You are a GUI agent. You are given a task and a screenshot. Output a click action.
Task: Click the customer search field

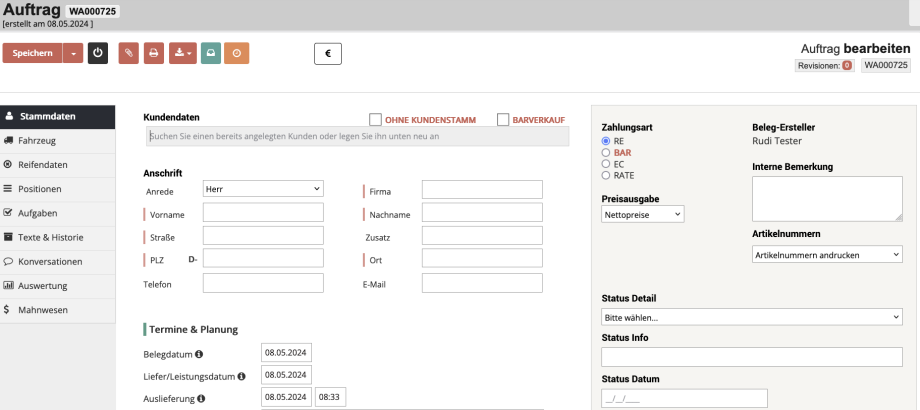(x=356, y=136)
